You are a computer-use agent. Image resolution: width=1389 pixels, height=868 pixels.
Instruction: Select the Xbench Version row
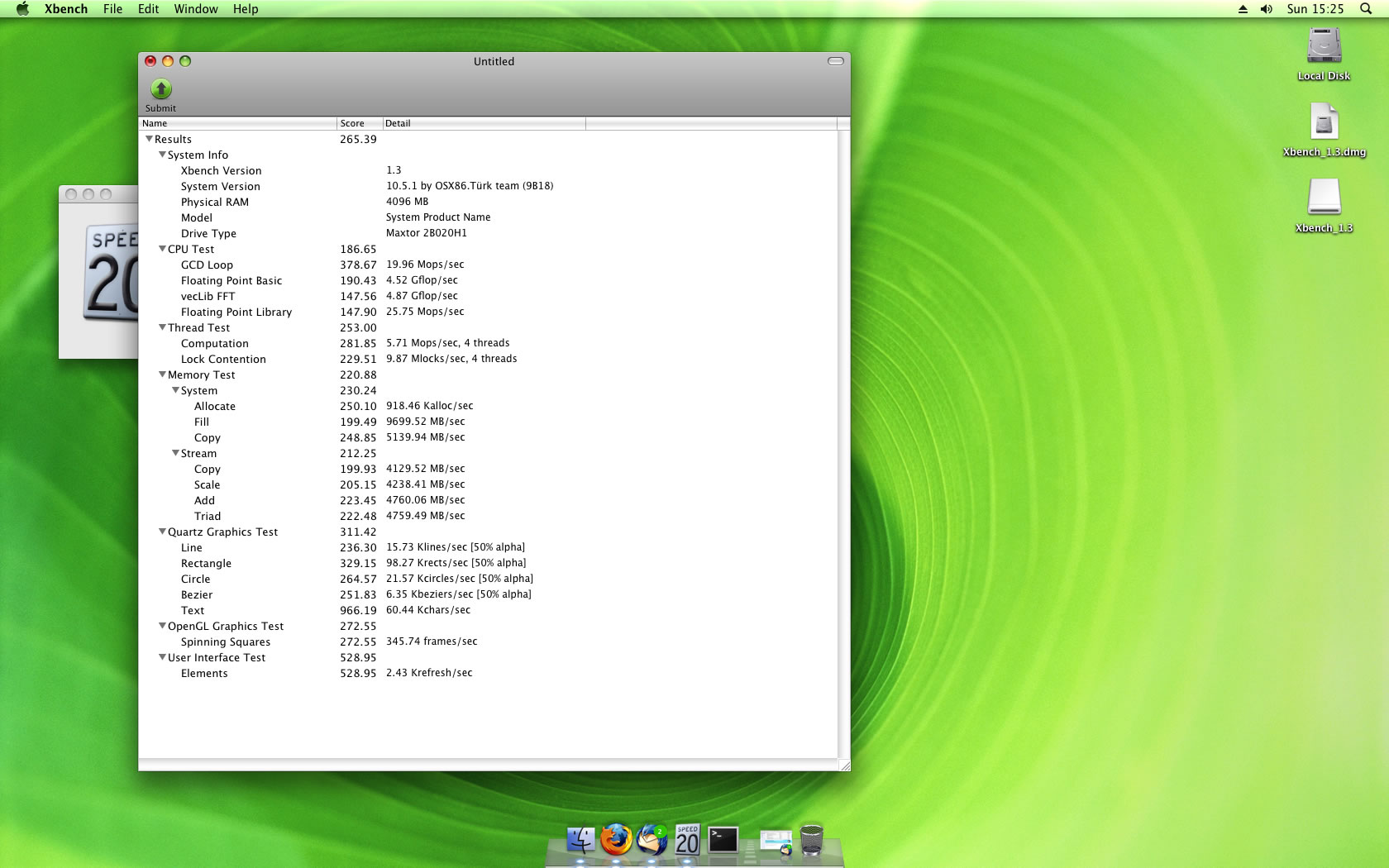click(x=488, y=170)
